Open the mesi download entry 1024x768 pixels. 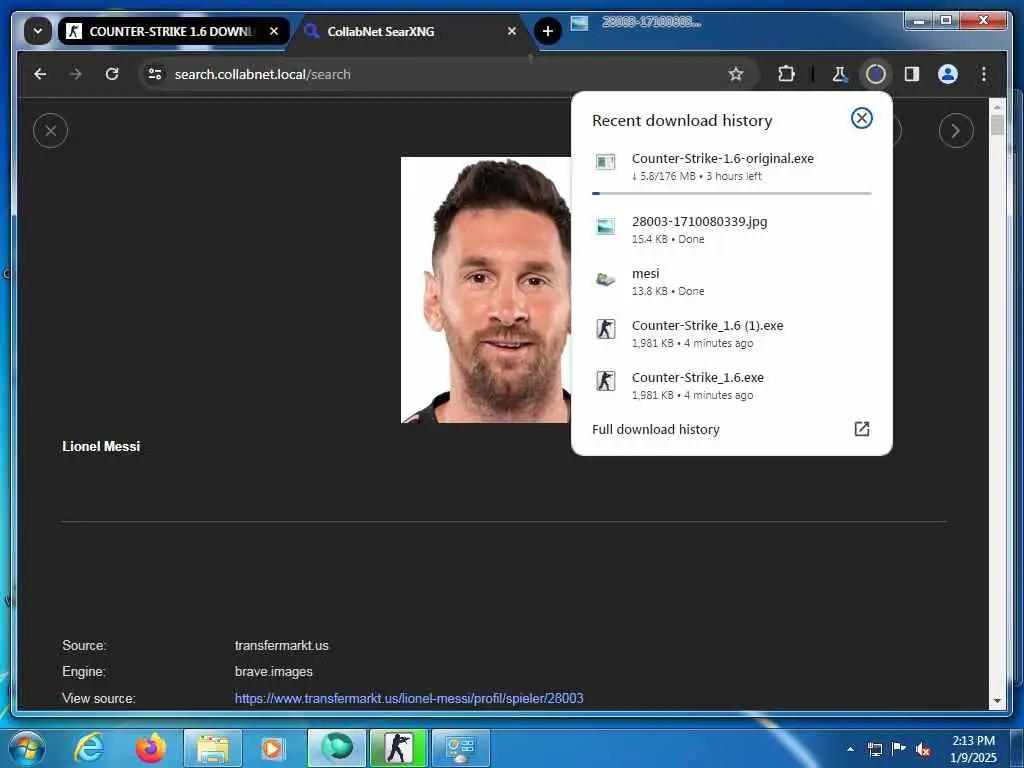pos(731,281)
